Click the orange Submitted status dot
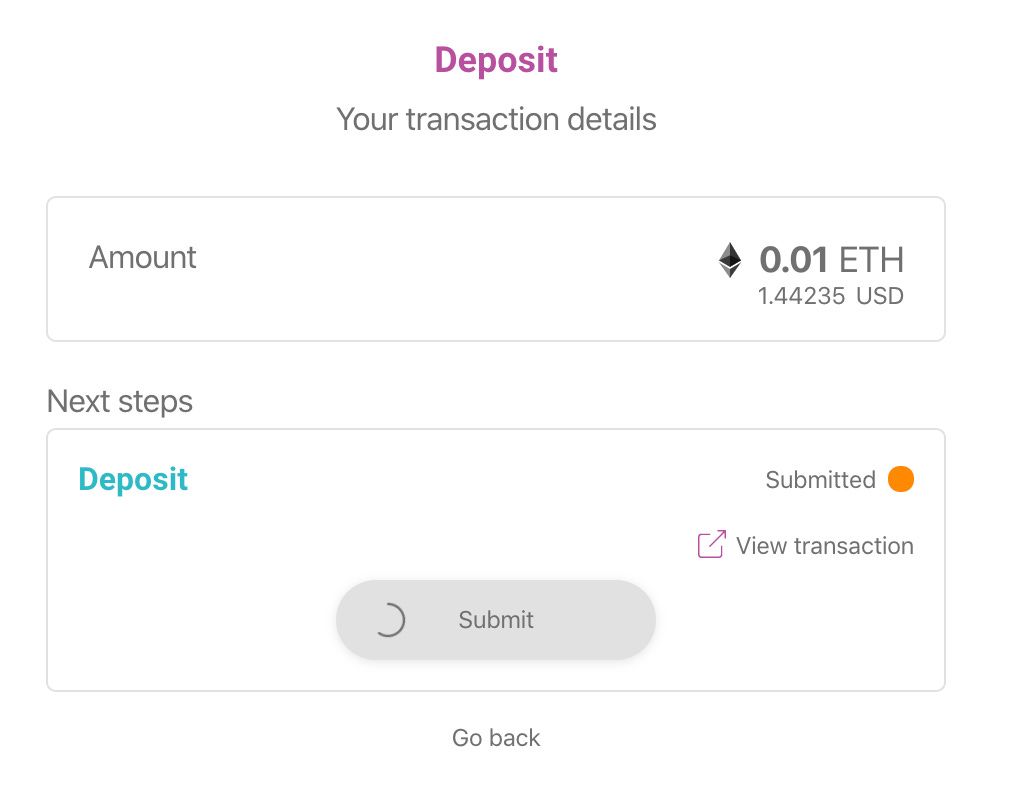1018x804 pixels. pos(900,480)
